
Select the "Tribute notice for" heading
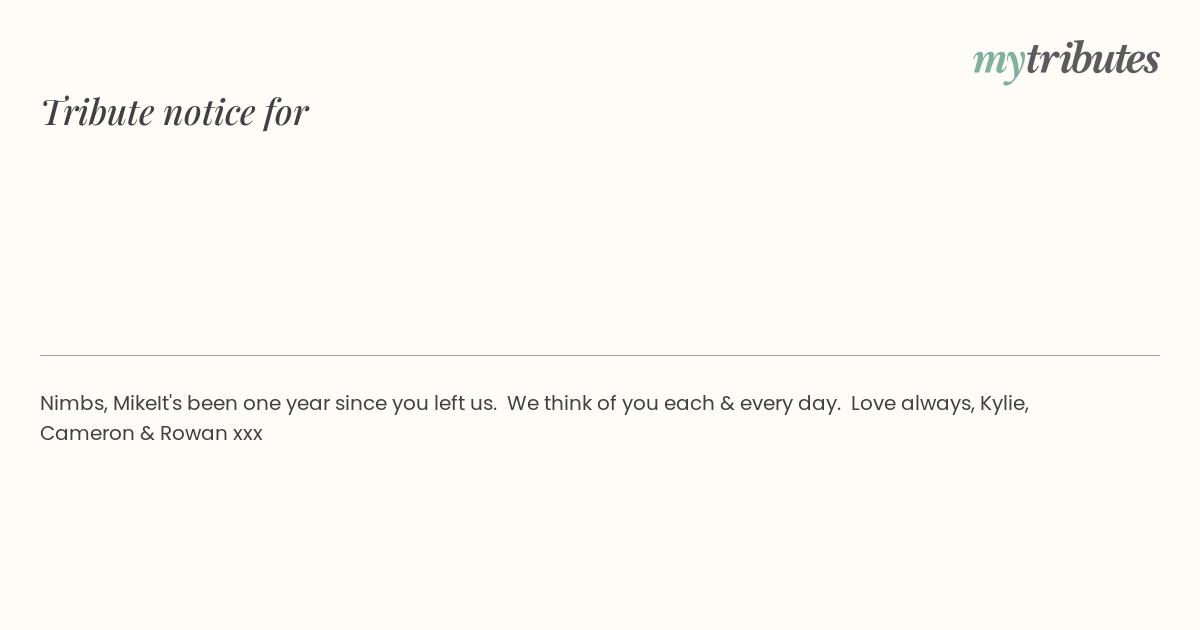[x=174, y=111]
